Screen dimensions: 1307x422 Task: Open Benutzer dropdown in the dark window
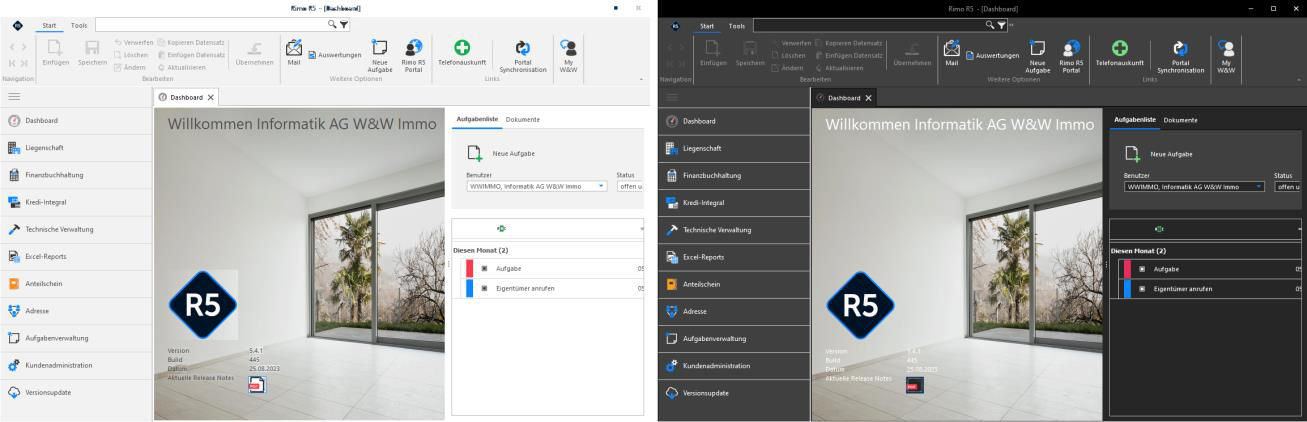[1258, 186]
